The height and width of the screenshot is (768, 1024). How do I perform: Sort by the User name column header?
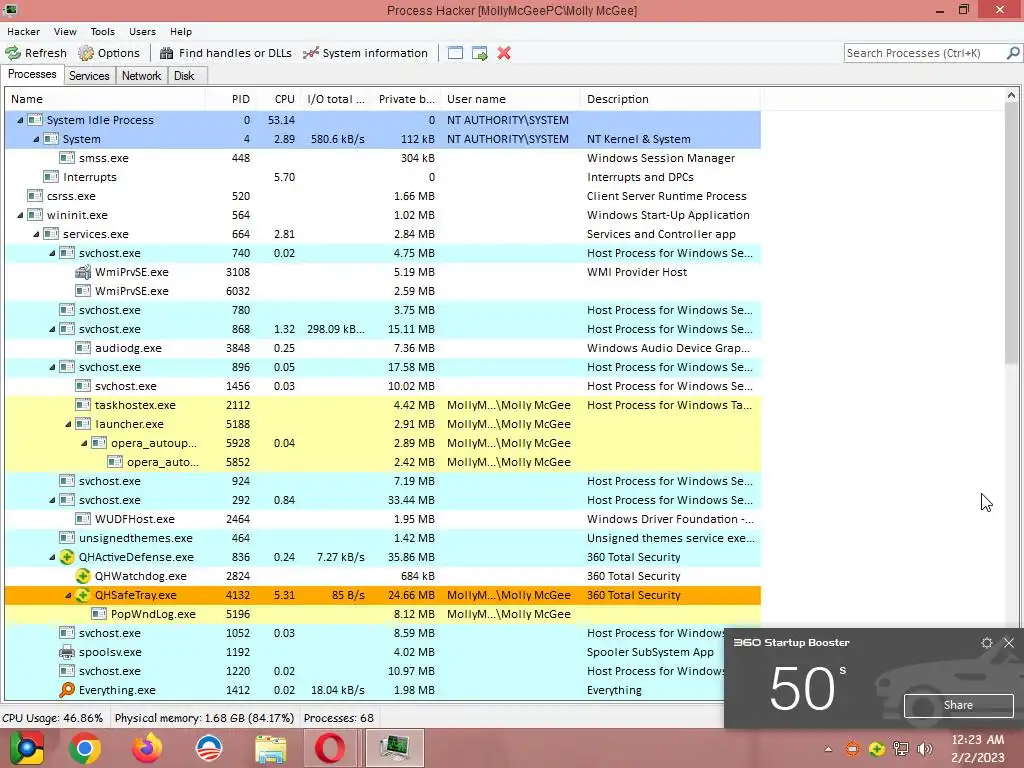tap(511, 99)
